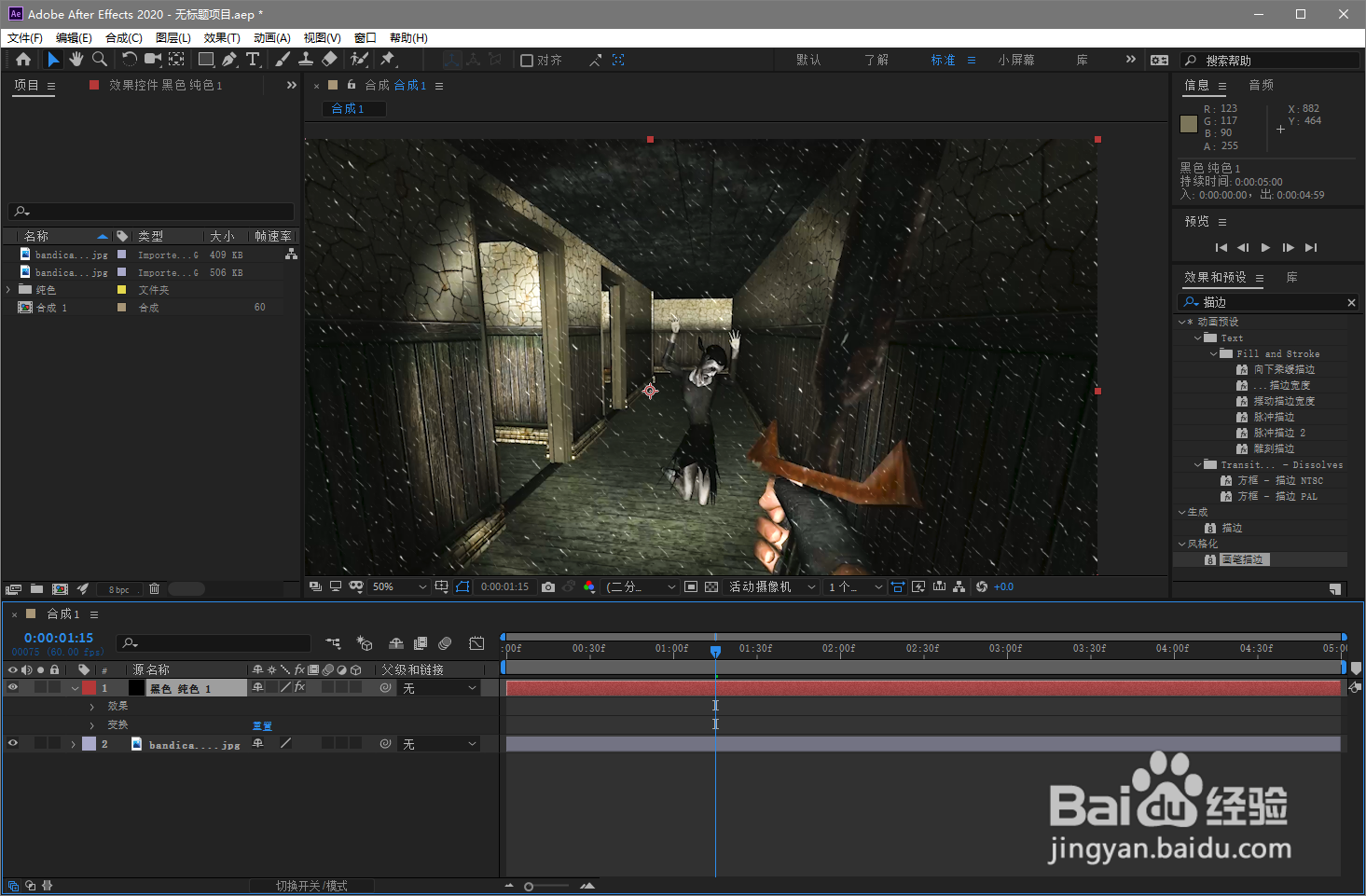Toggle Draft 3D icon in timeline
The height and width of the screenshot is (896, 1366).
(x=365, y=643)
